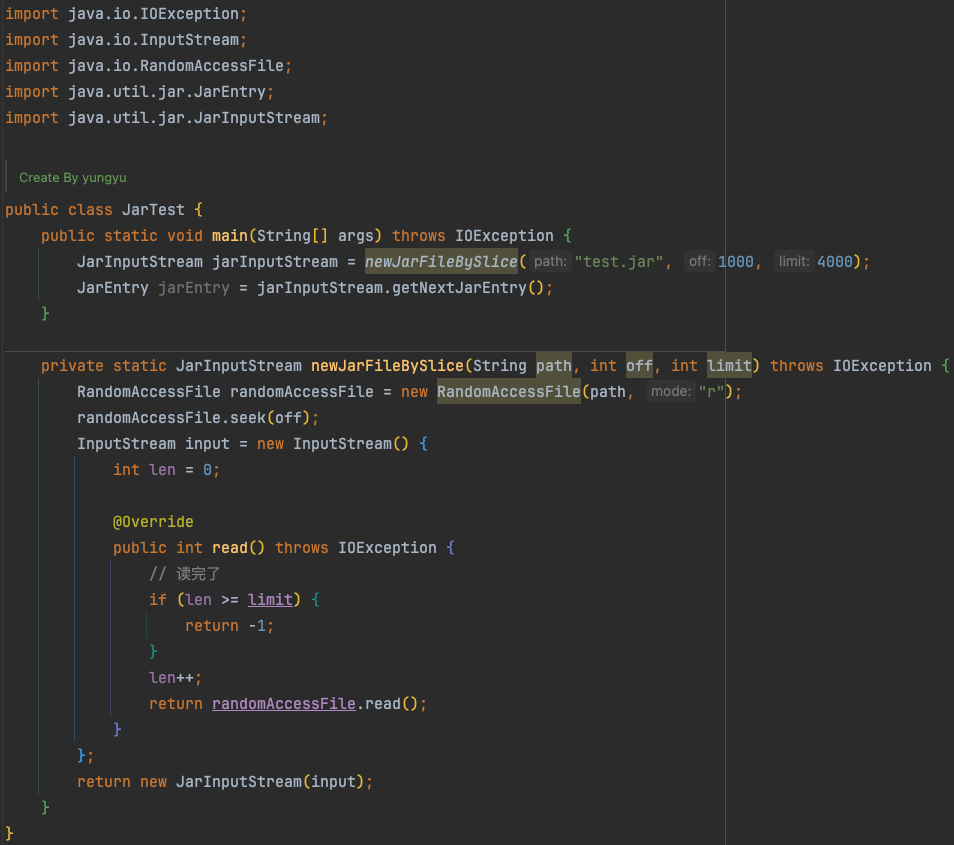Click the import java.io.IOException line
Viewport: 954px width, 845px height.
click(126, 13)
